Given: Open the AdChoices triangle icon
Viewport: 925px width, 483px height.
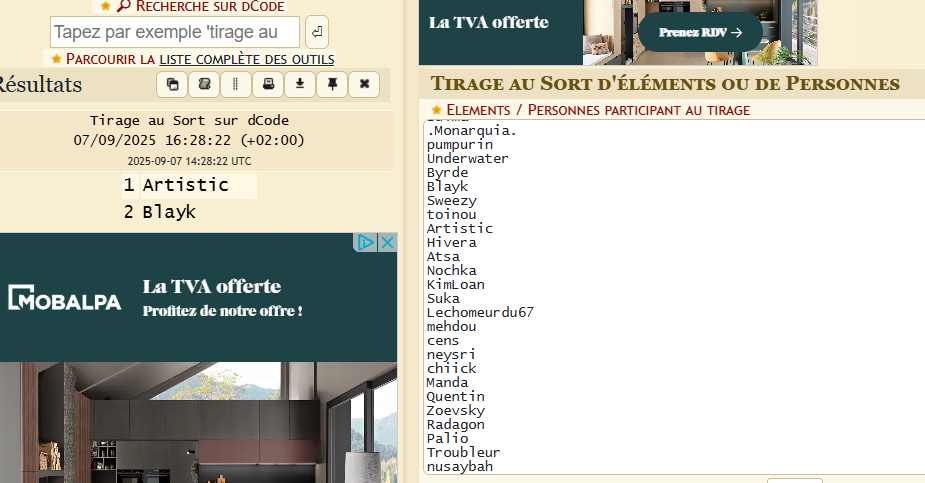Looking at the screenshot, I should [366, 242].
